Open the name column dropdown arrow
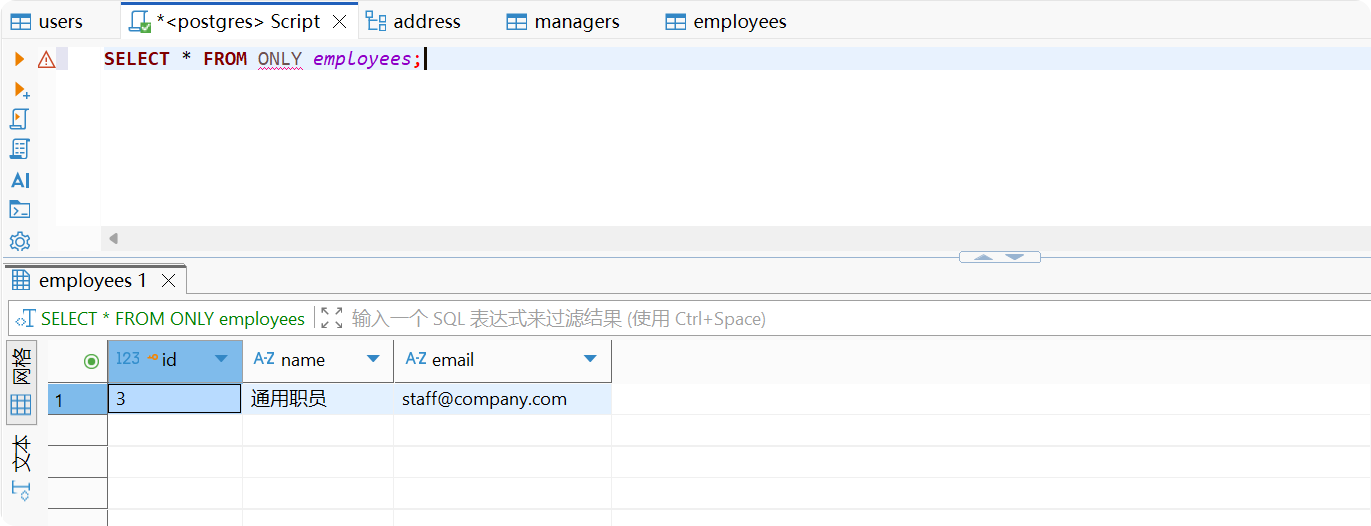 click(x=373, y=359)
